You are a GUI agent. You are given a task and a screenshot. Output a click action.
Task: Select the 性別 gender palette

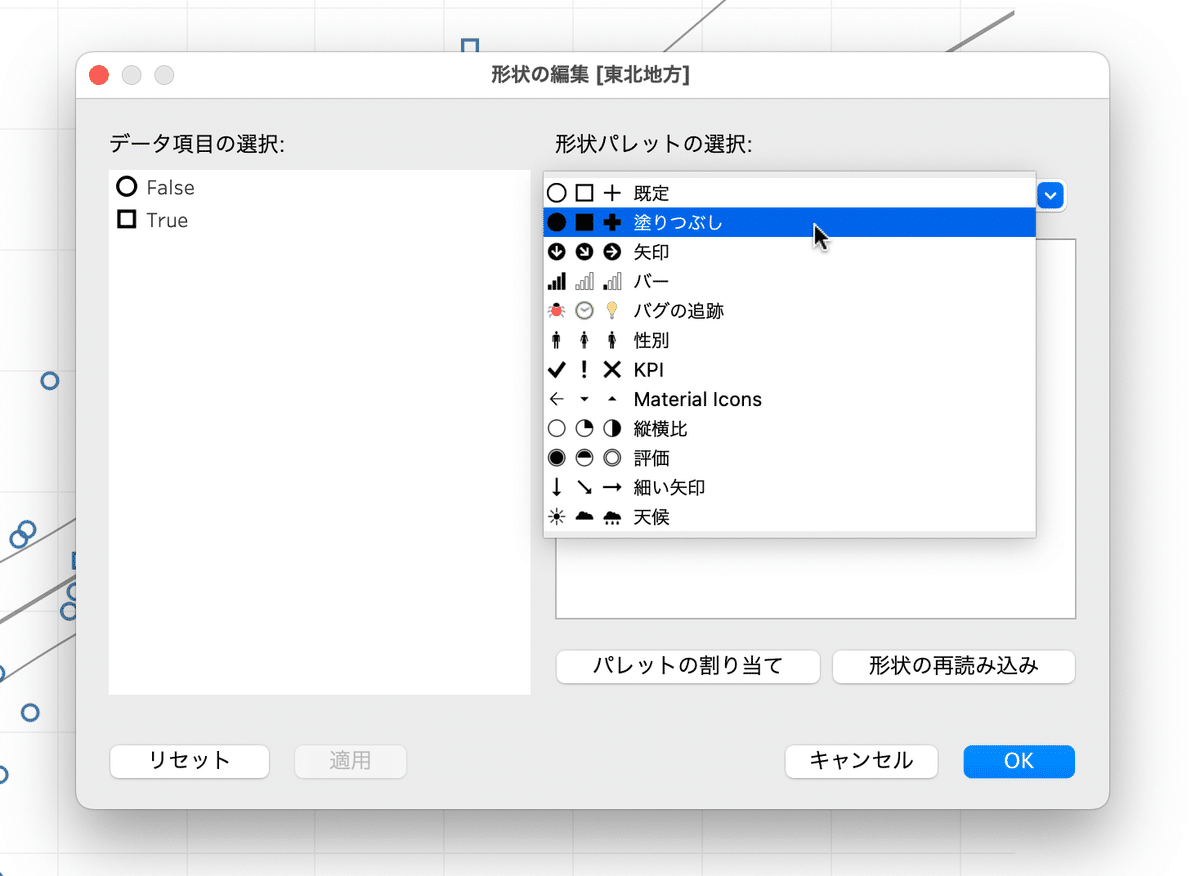[x=789, y=340]
